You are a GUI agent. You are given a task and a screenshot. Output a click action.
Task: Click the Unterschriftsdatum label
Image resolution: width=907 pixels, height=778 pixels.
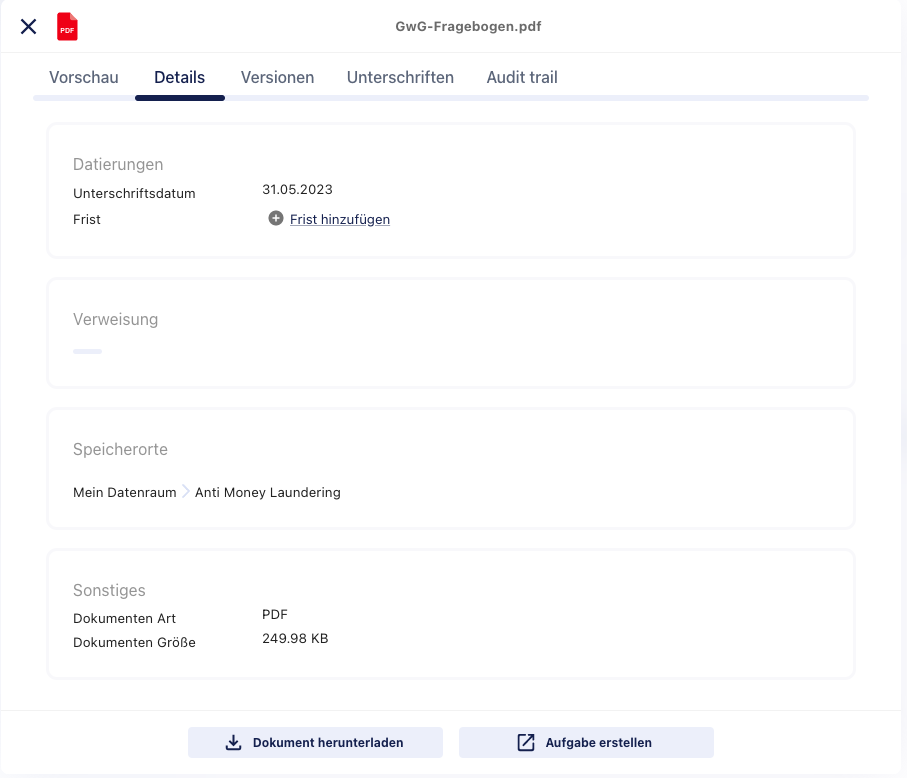pos(134,194)
